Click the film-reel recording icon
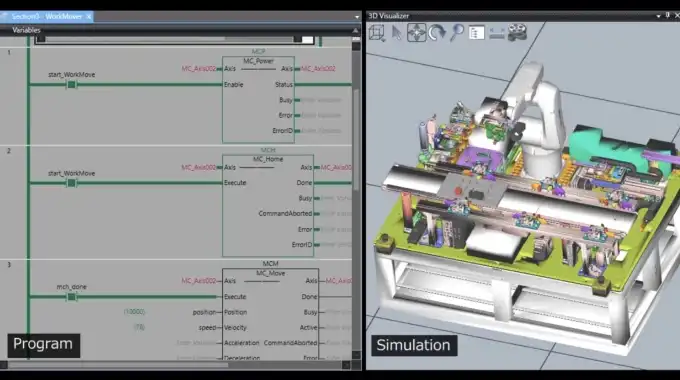The width and height of the screenshot is (680, 380). coord(517,33)
